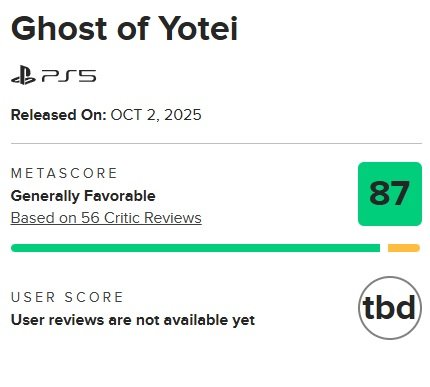Click the OCT 2, 2025 release date
Viewport: 430px width, 387px height.
click(x=156, y=115)
